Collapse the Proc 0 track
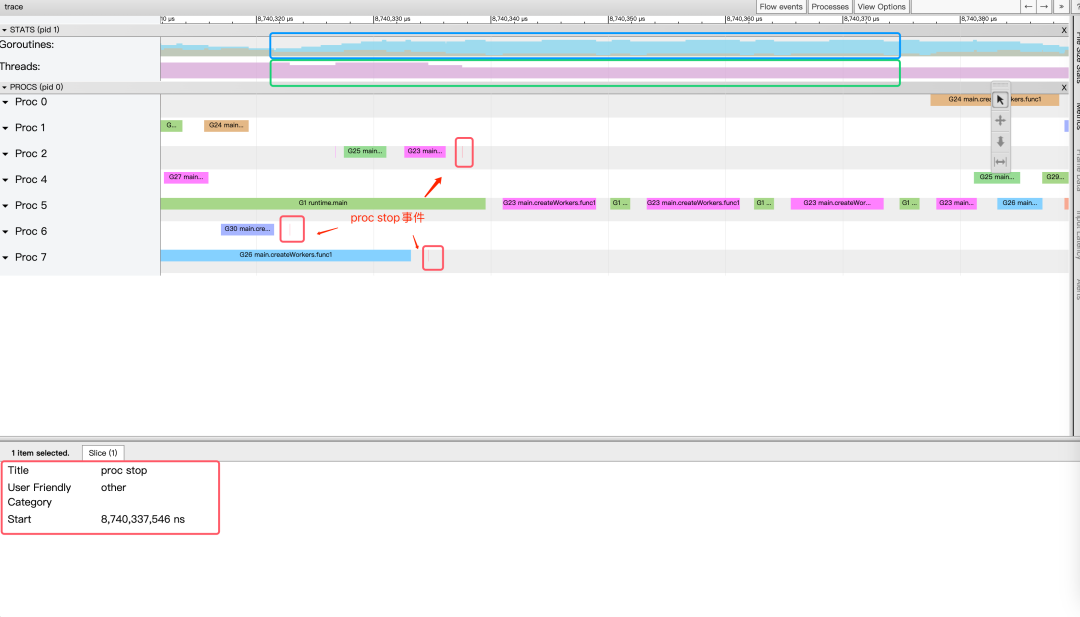This screenshot has width=1080, height=617. point(6,102)
